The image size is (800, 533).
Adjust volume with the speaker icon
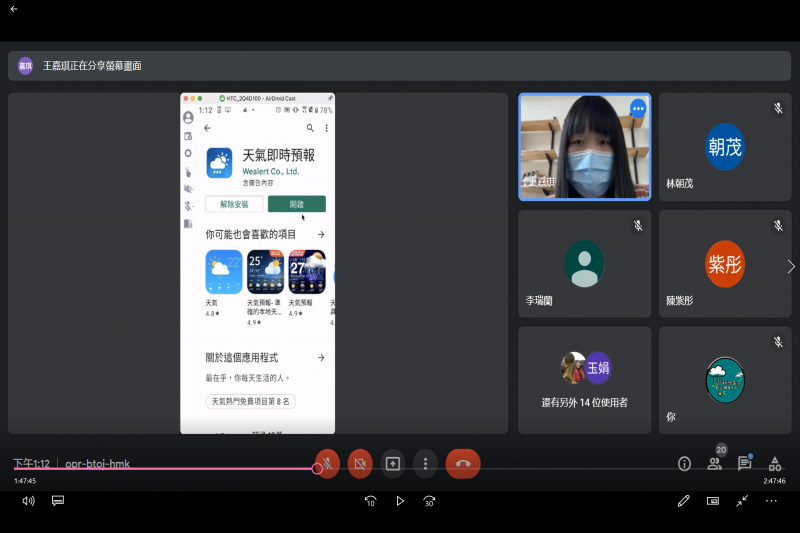[28, 501]
